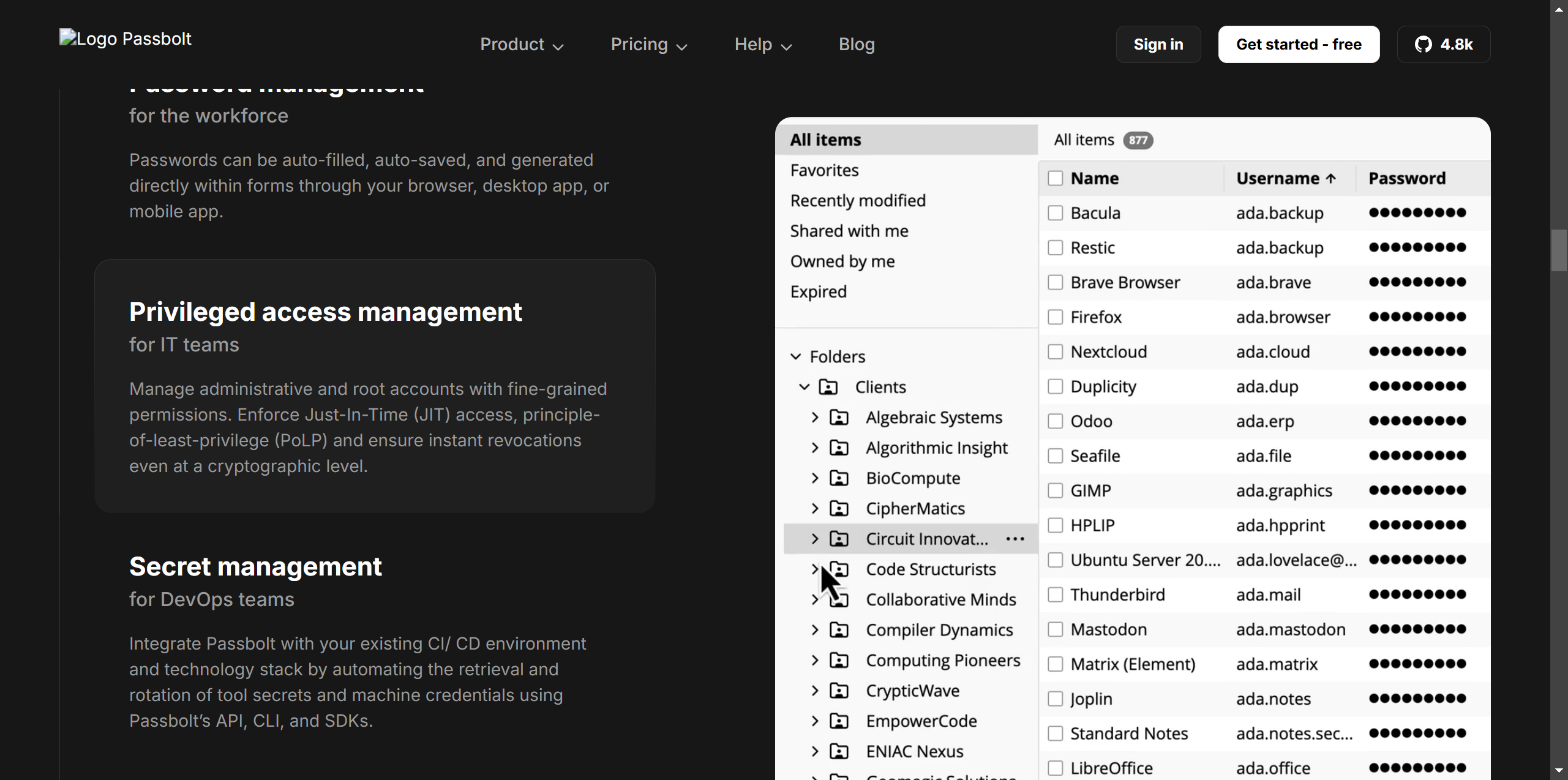Viewport: 1568px width, 780px height.
Task: Click the Clients folder icon
Action: point(828,387)
